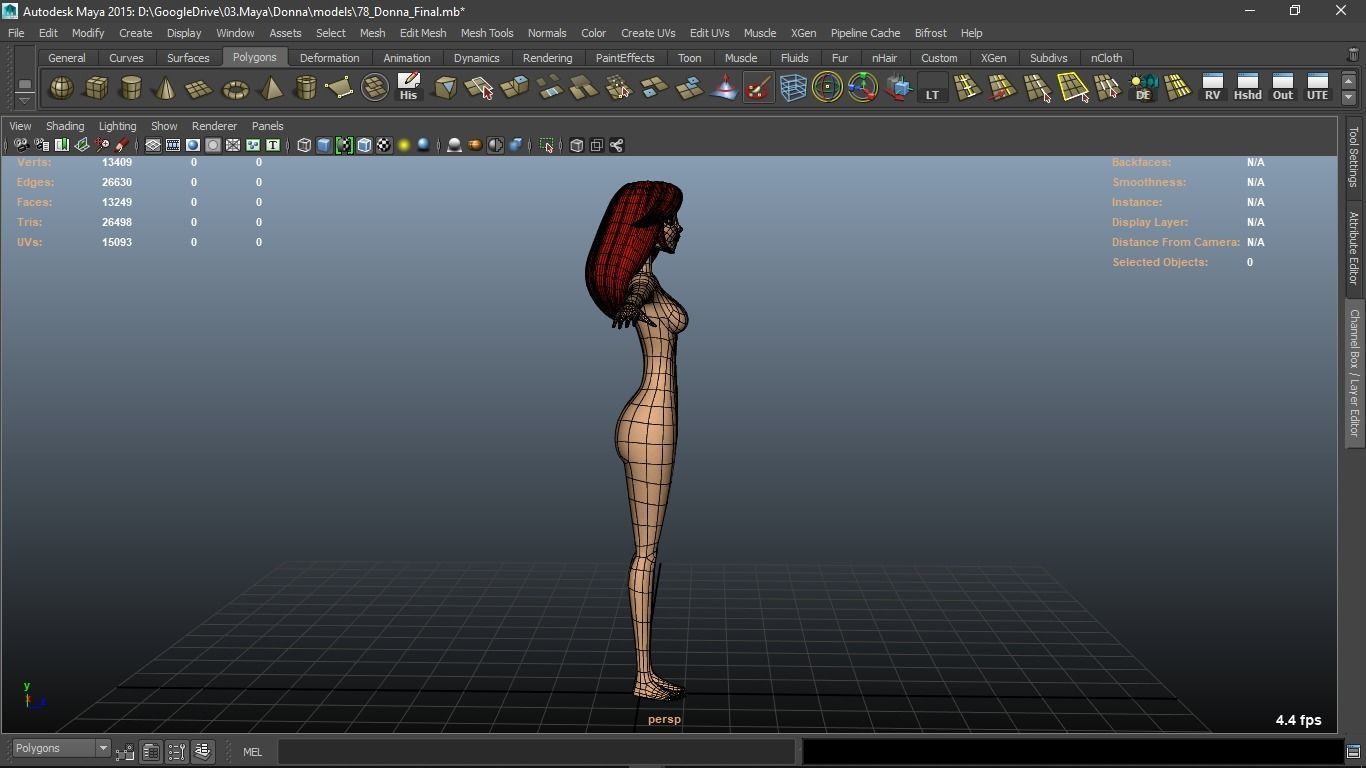Create a polygon cube from shelf

click(x=96, y=88)
